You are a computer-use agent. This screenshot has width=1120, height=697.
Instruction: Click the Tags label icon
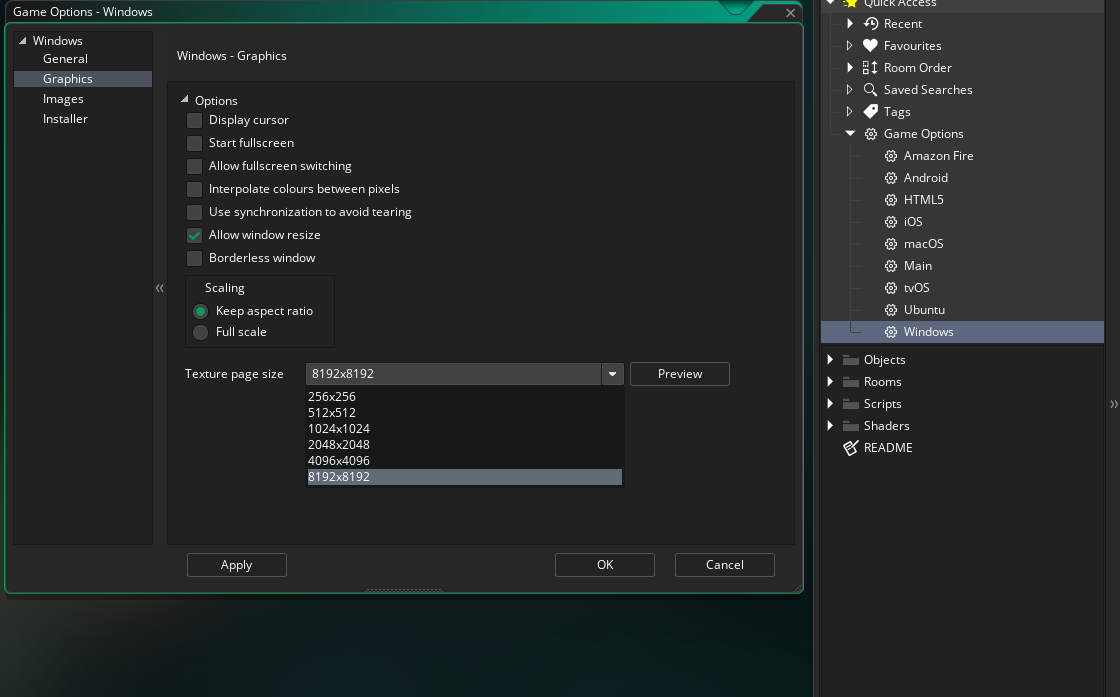pyautogui.click(x=870, y=111)
